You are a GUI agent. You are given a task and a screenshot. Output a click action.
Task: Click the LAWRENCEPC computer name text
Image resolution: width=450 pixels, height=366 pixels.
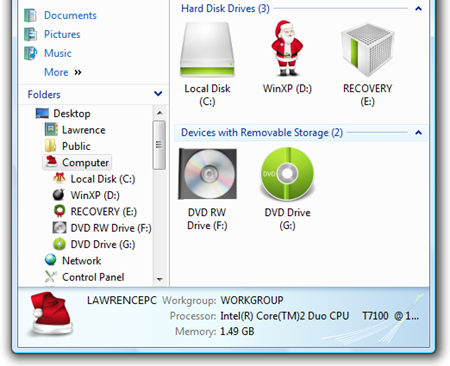click(x=122, y=300)
